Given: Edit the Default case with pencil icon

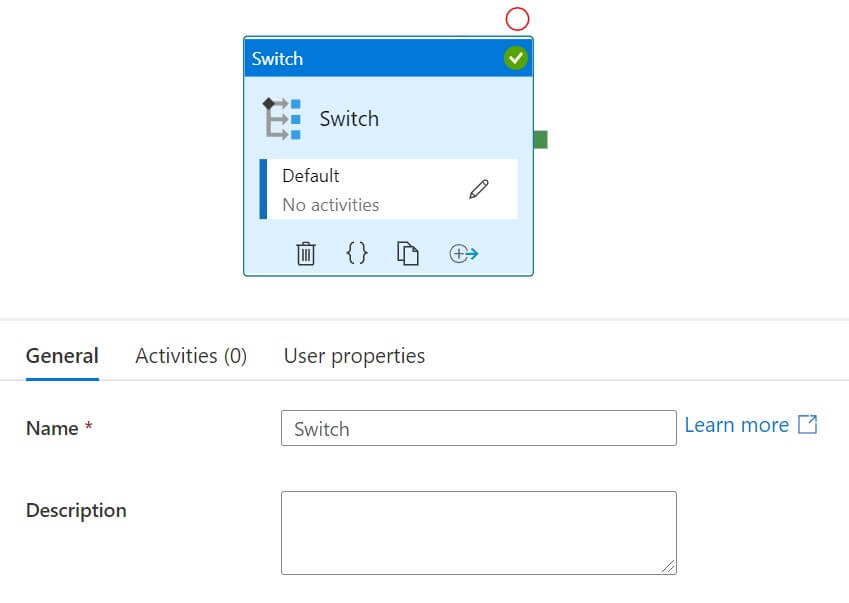Looking at the screenshot, I should coord(479,189).
